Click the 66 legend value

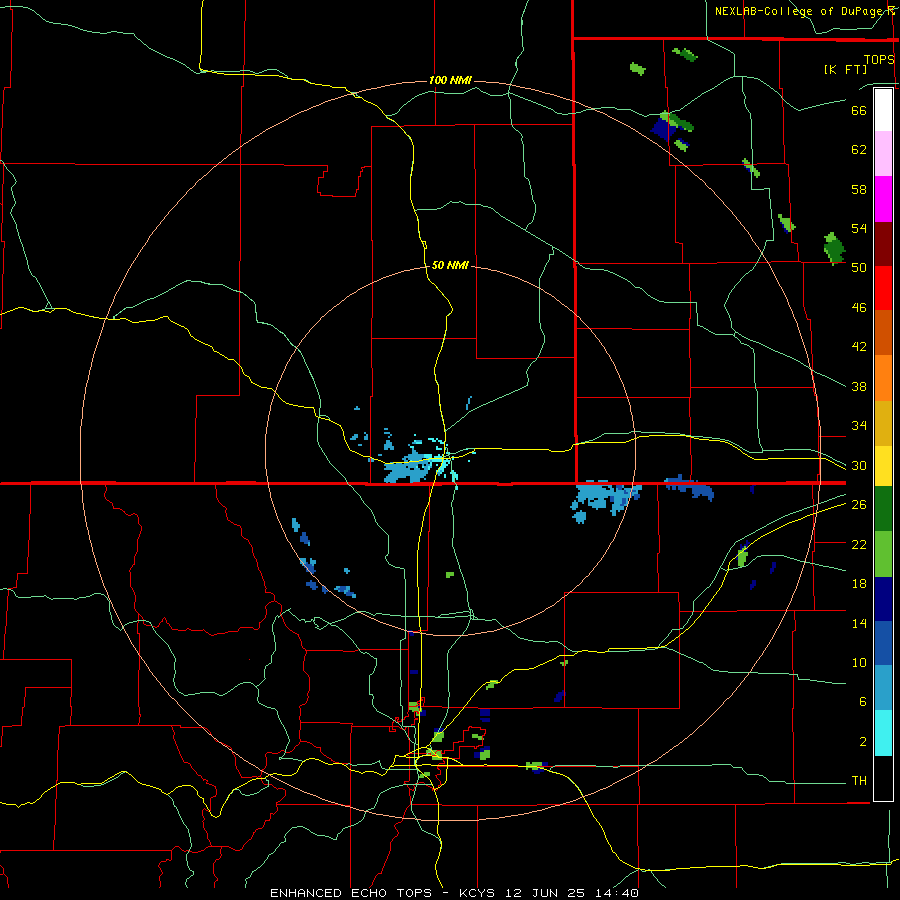coord(859,110)
